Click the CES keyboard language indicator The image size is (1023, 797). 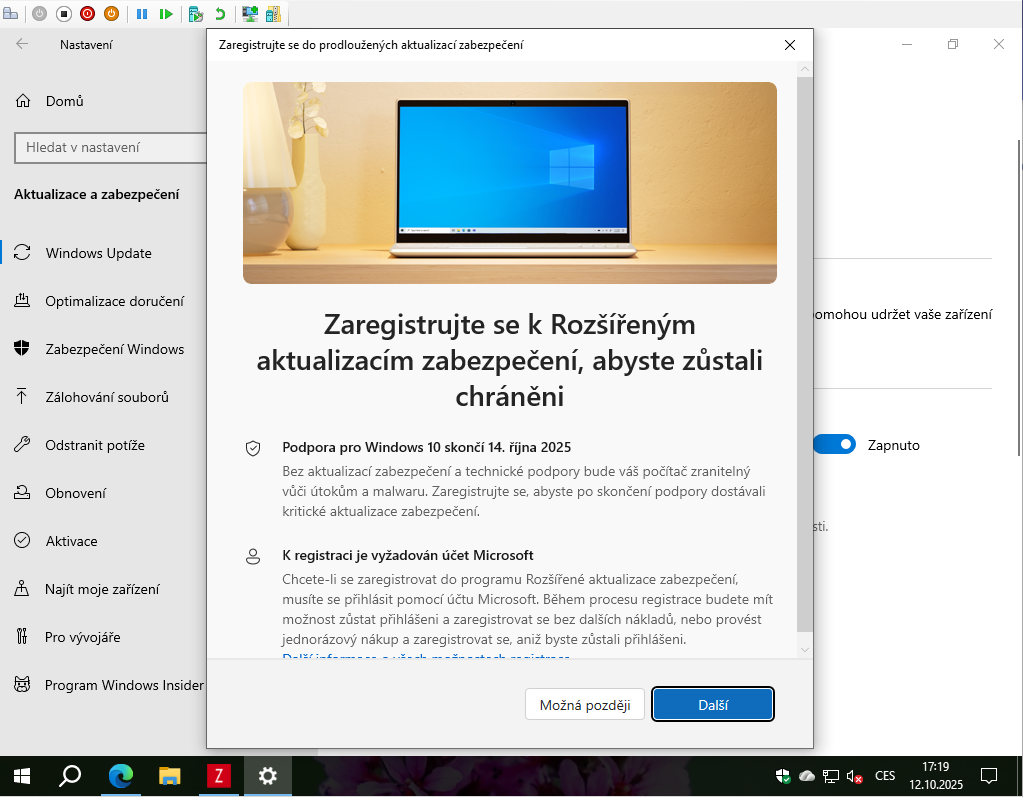pos(885,776)
